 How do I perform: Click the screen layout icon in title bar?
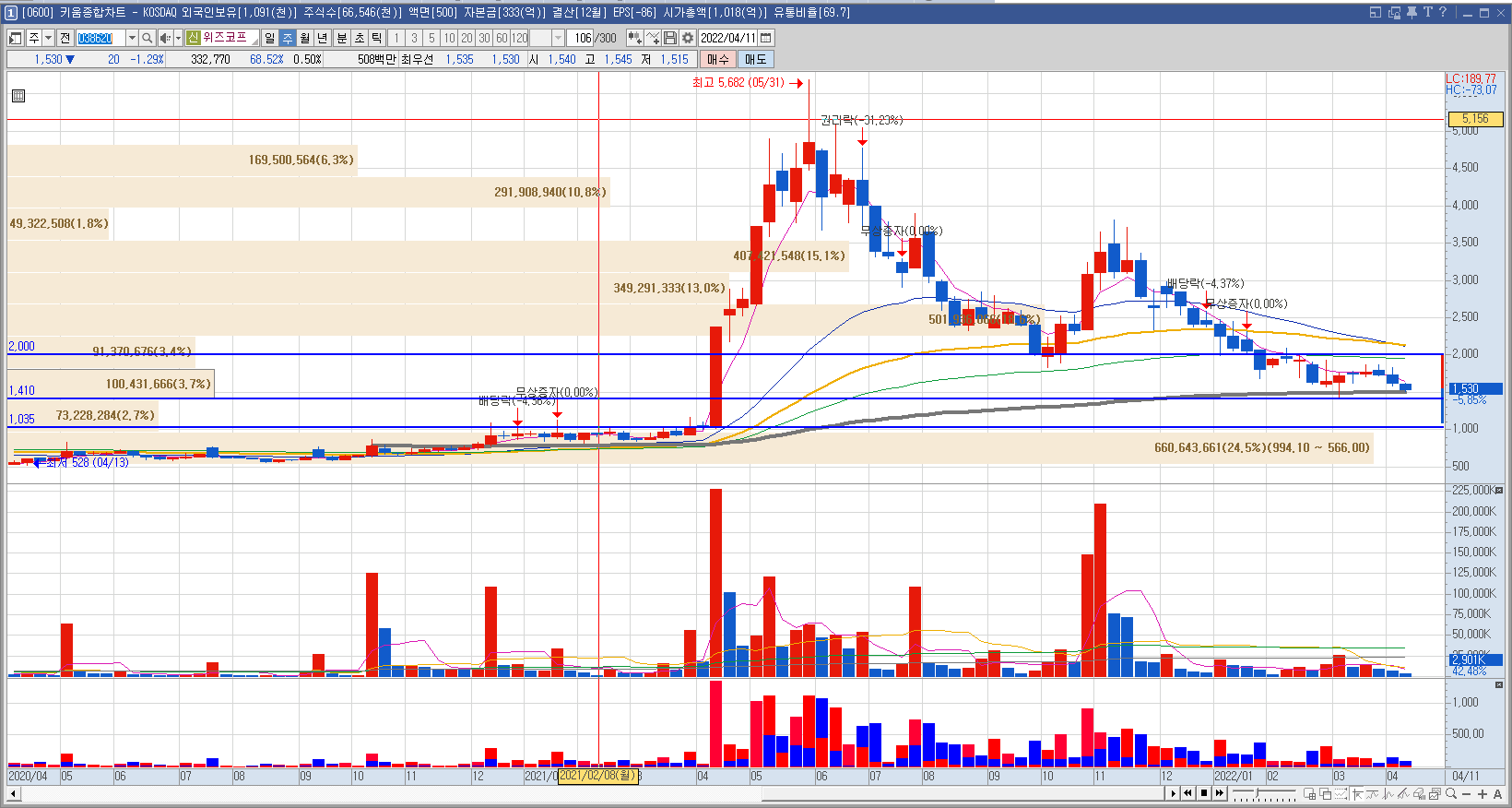[1375, 12]
